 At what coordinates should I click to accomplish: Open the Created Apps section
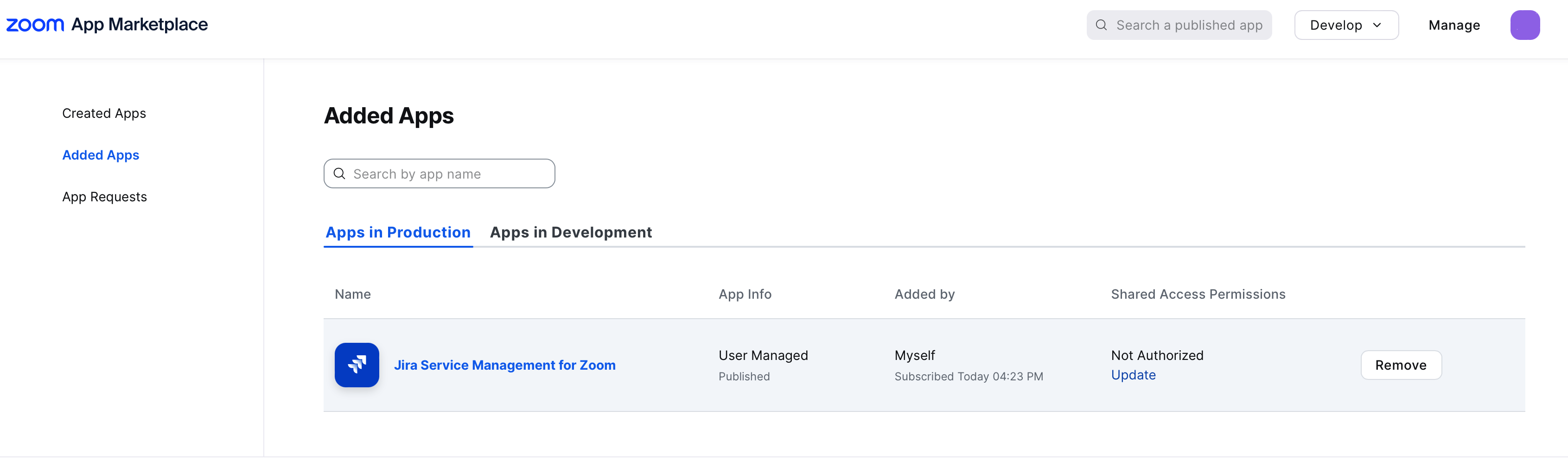pos(103,113)
